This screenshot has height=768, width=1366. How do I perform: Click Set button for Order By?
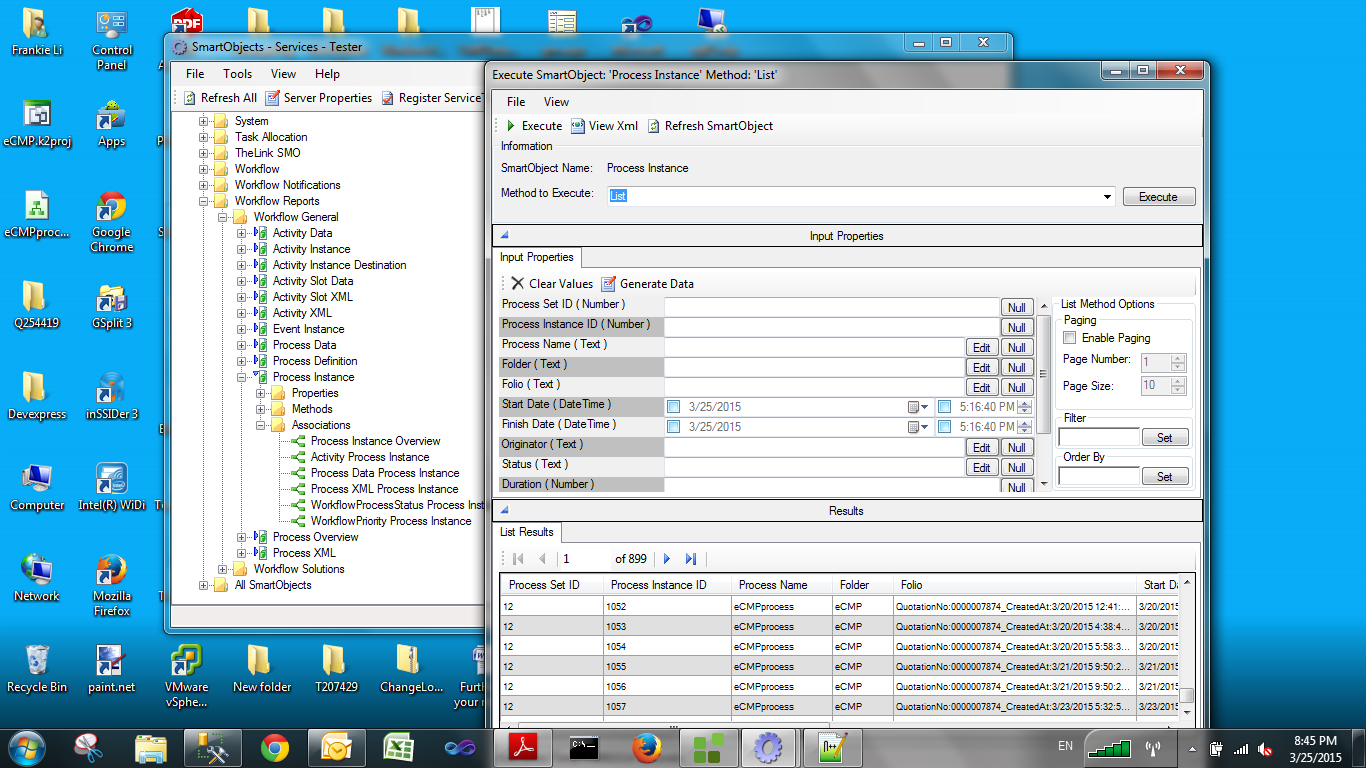click(x=1165, y=477)
